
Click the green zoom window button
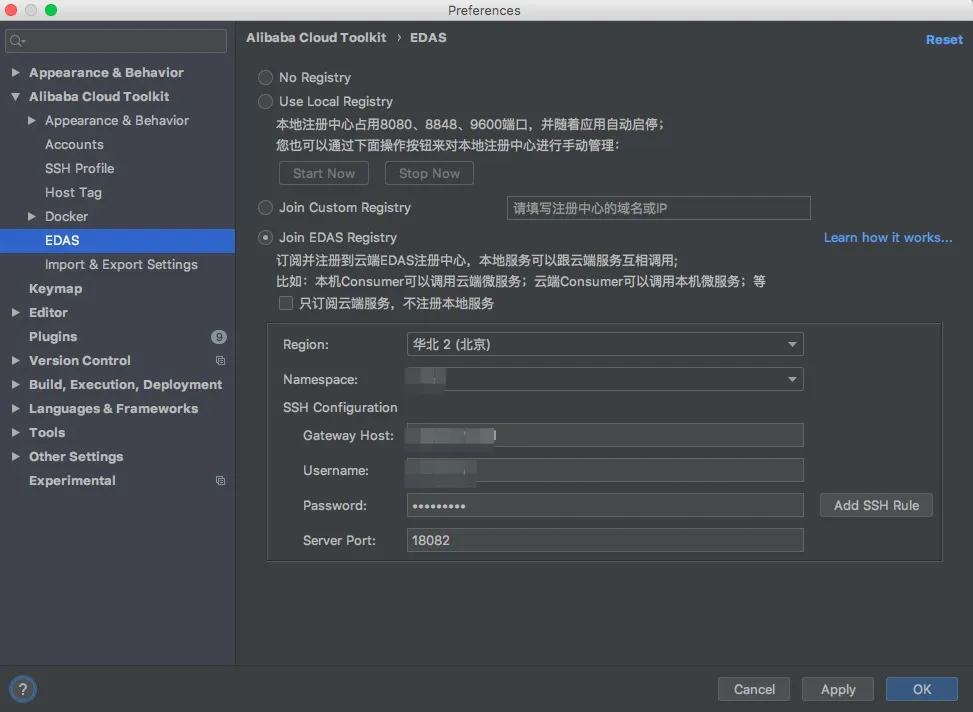(51, 10)
